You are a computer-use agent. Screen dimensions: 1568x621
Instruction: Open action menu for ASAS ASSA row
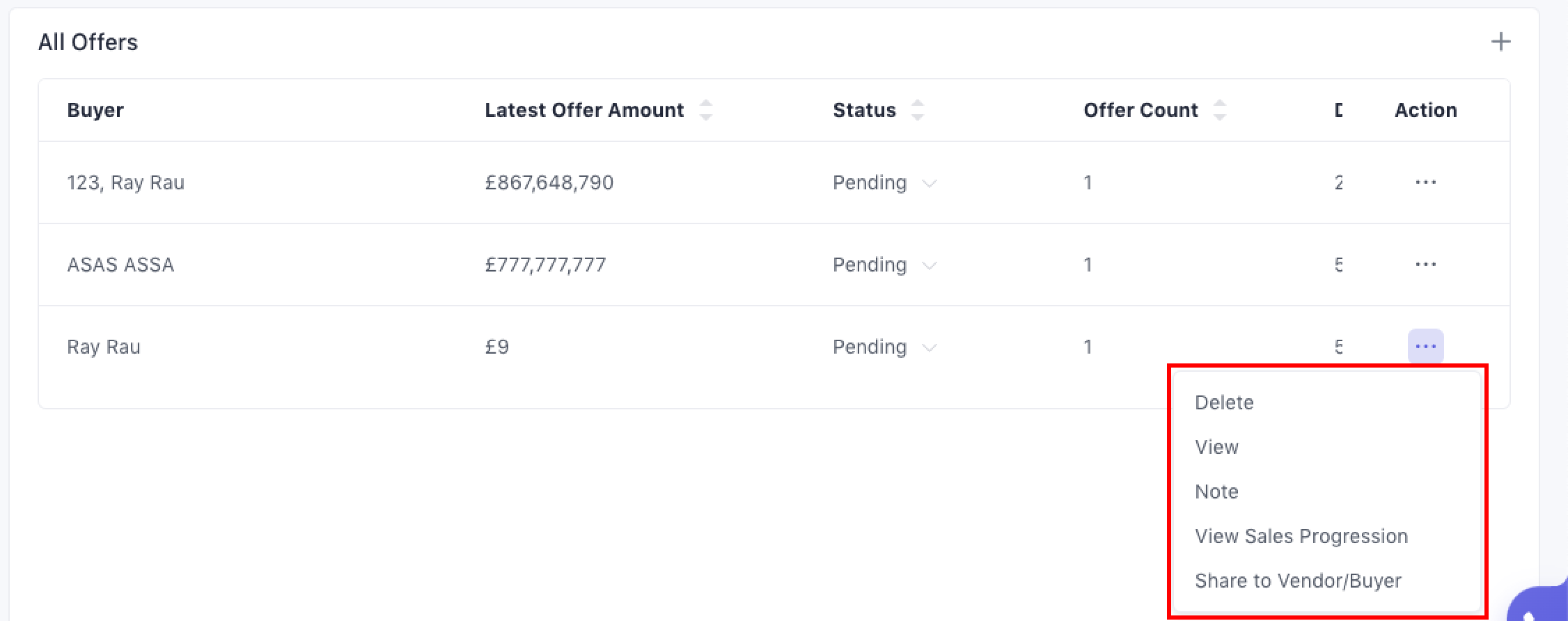click(1425, 265)
